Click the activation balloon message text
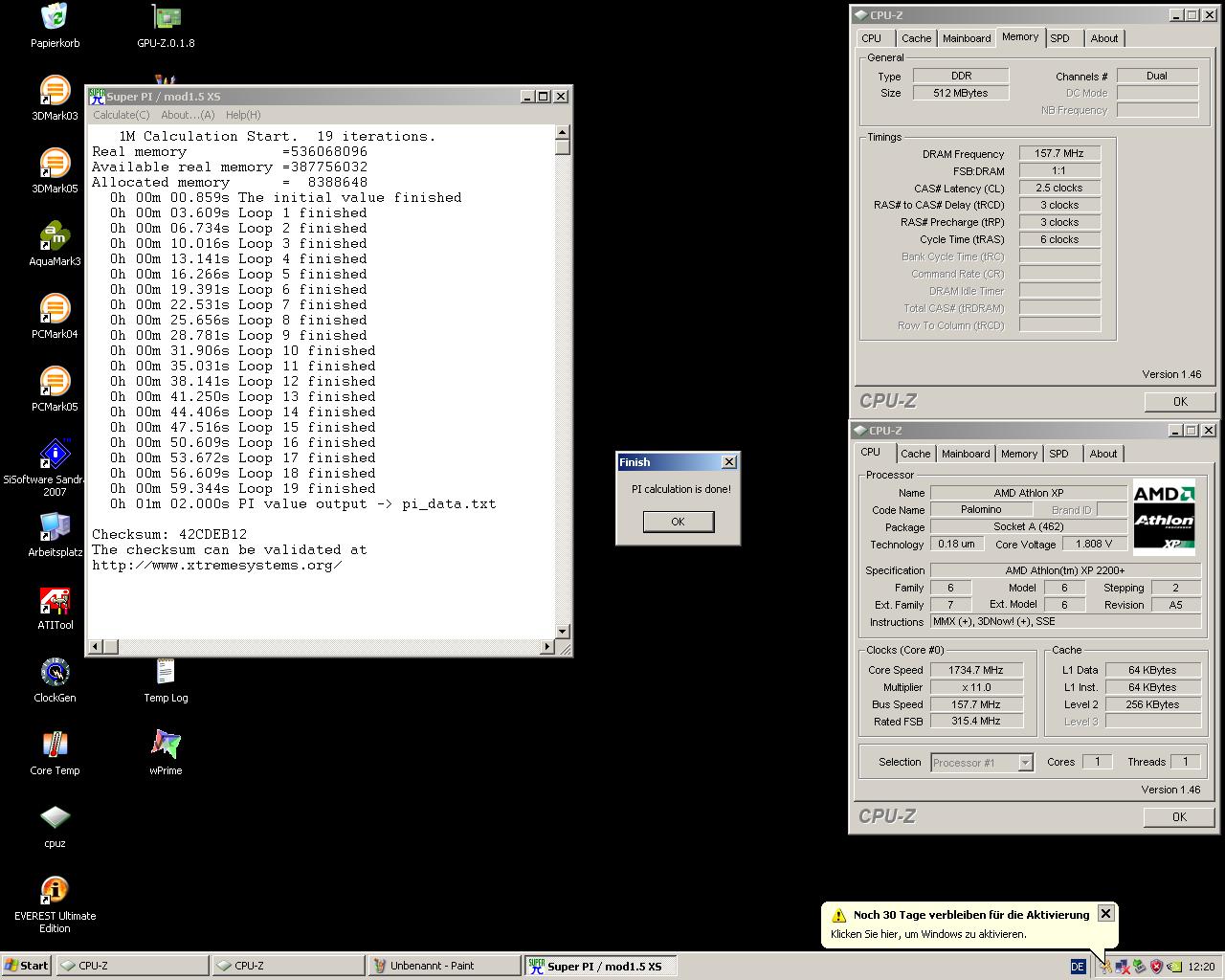 [928, 934]
